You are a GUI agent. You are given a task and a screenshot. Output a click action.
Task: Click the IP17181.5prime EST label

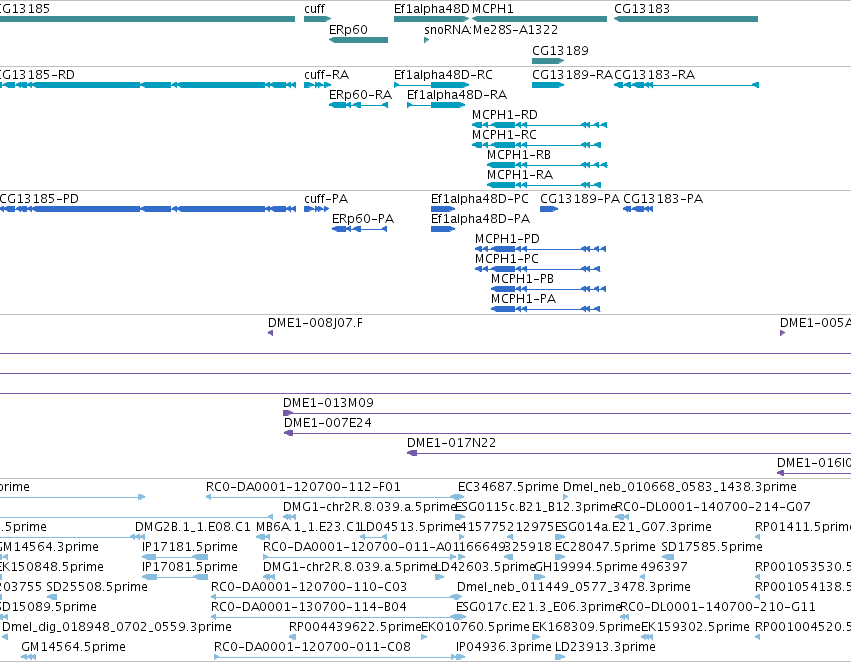(x=190, y=546)
